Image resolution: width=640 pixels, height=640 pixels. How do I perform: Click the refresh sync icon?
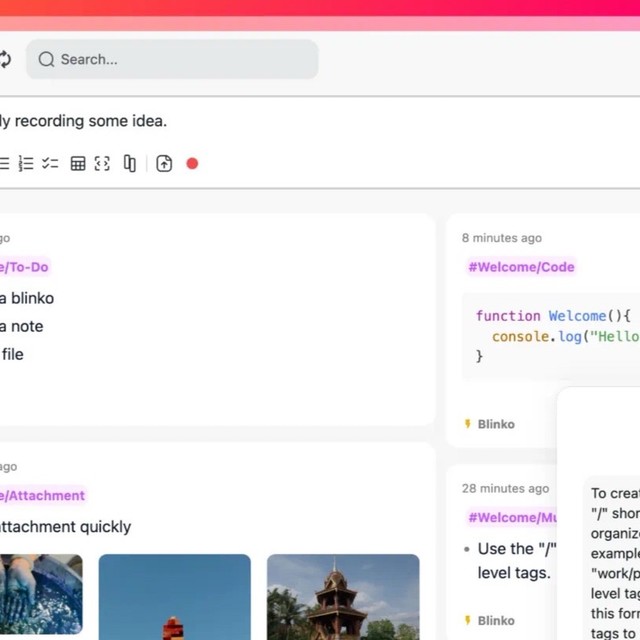pyautogui.click(x=5, y=59)
